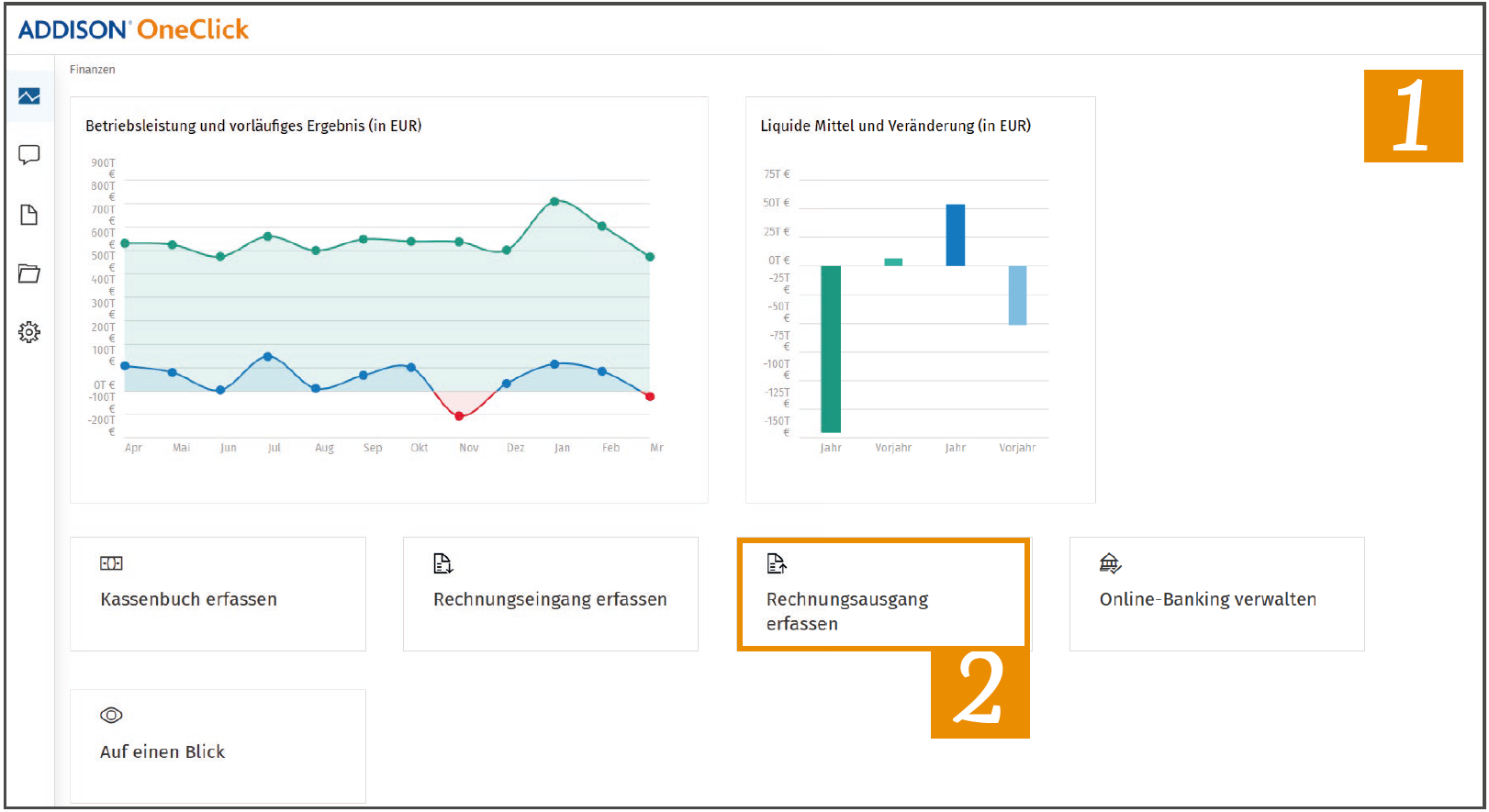Open Rechnungsausgang erfassen tile
The image size is (1489, 812).
click(x=883, y=595)
